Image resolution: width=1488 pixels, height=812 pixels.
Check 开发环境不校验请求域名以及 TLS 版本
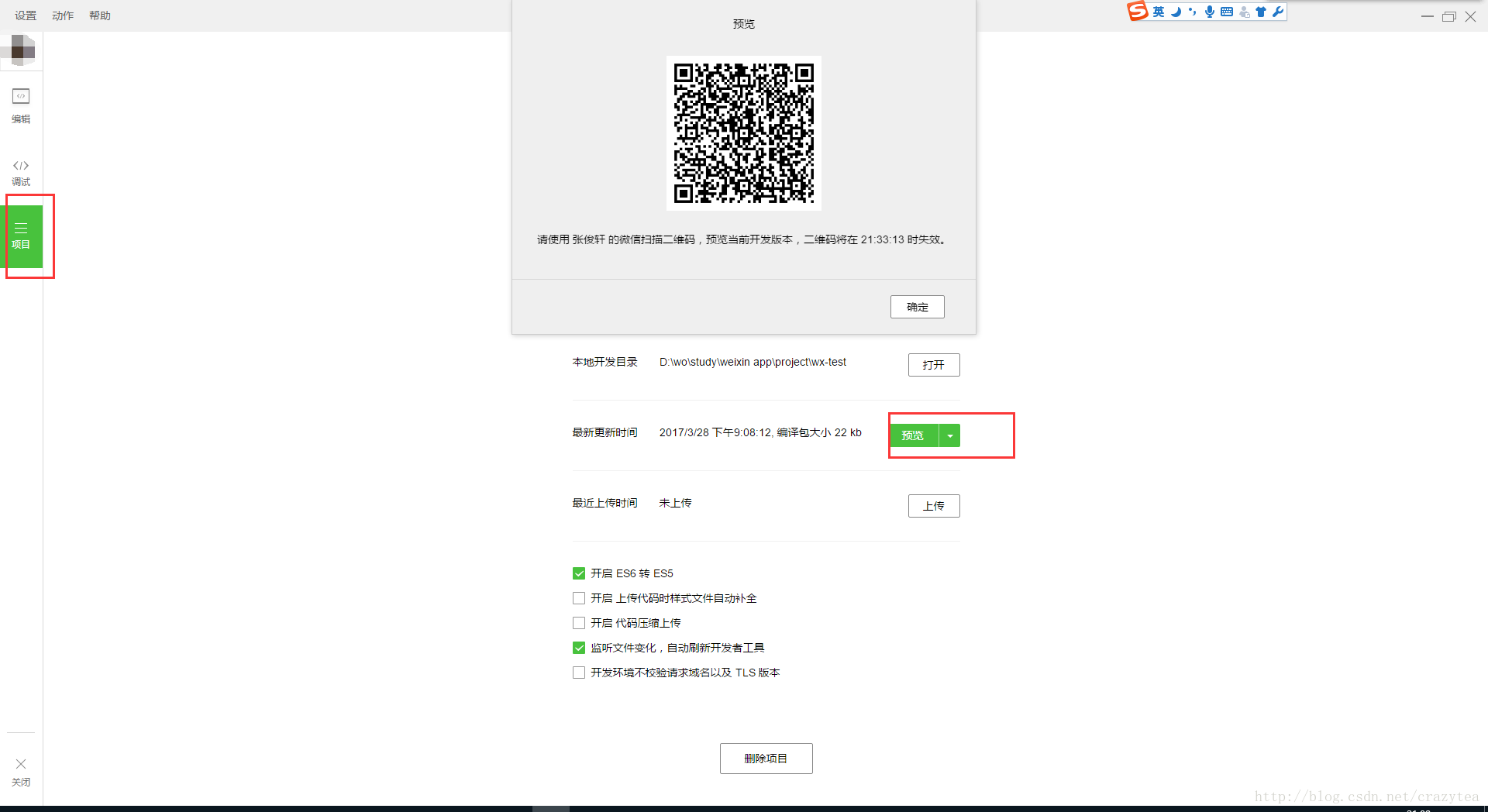(579, 673)
